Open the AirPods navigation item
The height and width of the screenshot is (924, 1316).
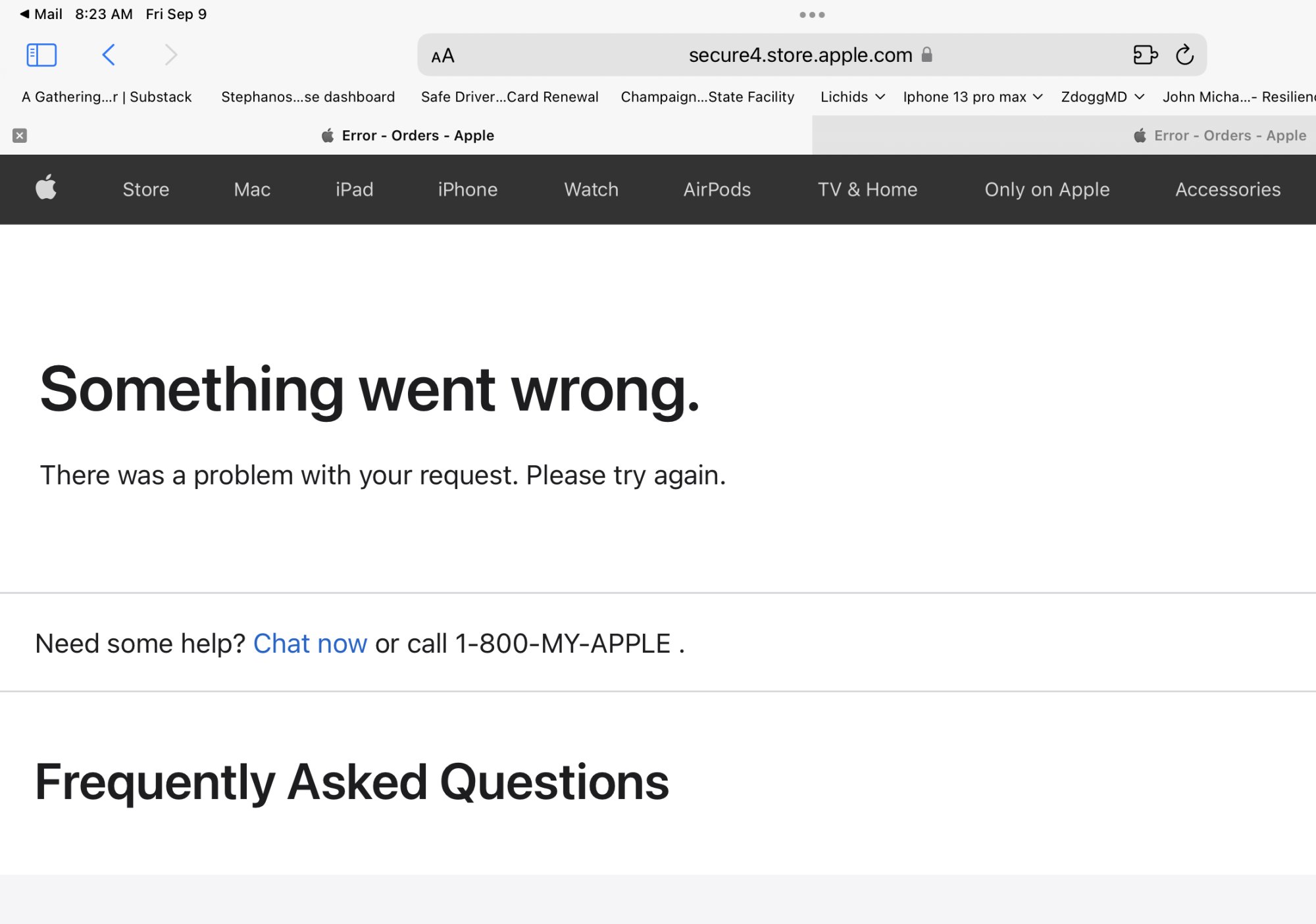[717, 190]
